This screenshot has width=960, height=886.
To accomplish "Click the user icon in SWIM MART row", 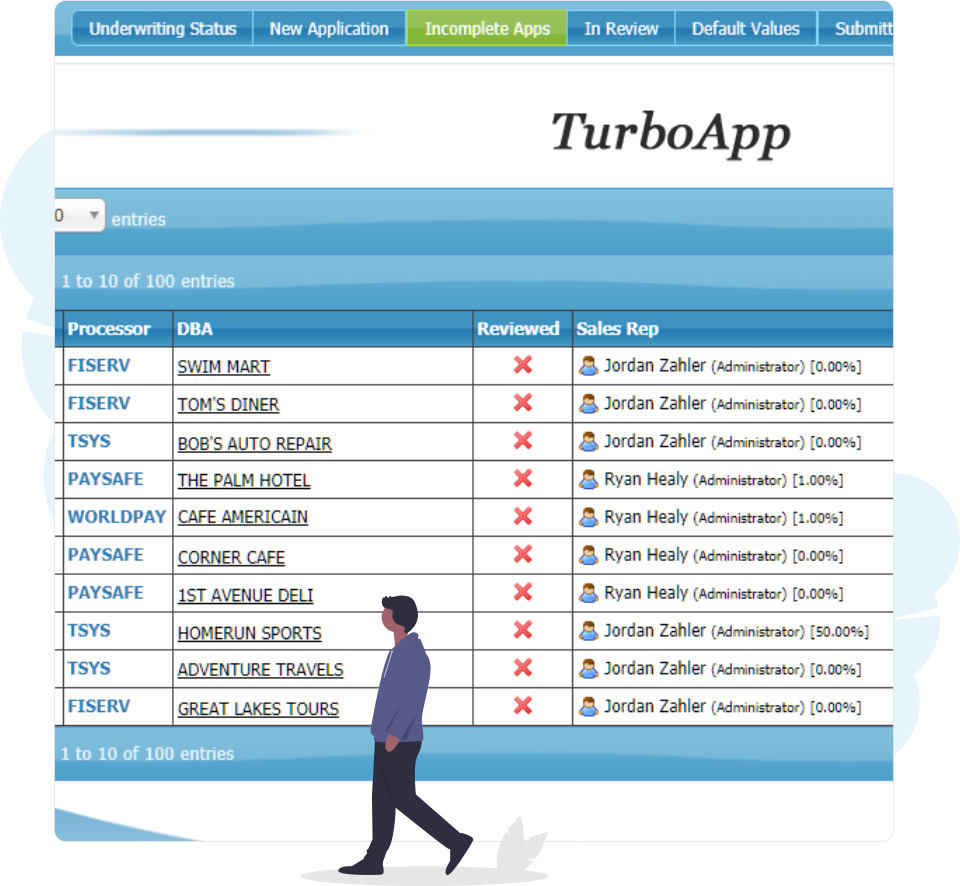I will [588, 366].
